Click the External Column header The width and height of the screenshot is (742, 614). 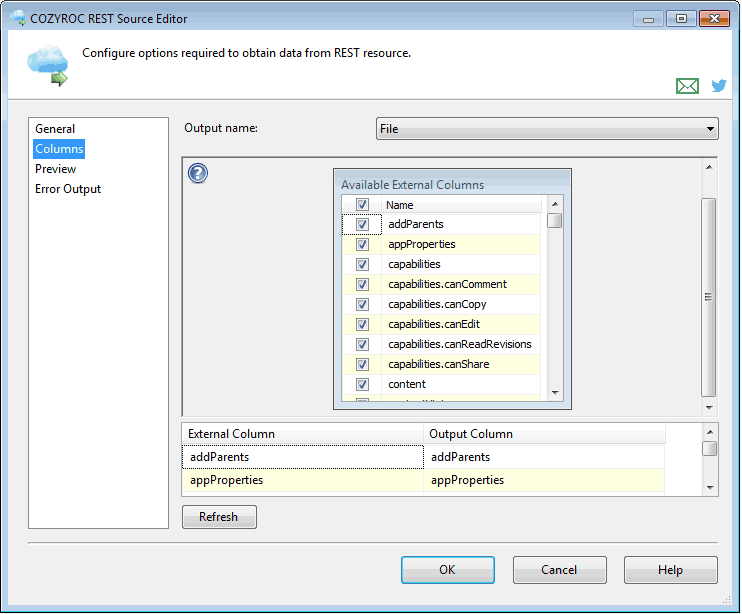click(302, 434)
